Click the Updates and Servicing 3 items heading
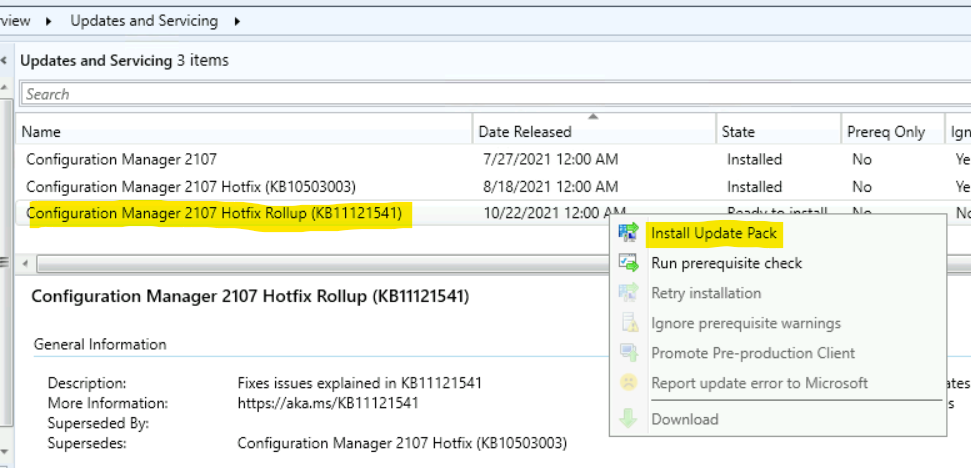This screenshot has width=971, height=468. (124, 60)
